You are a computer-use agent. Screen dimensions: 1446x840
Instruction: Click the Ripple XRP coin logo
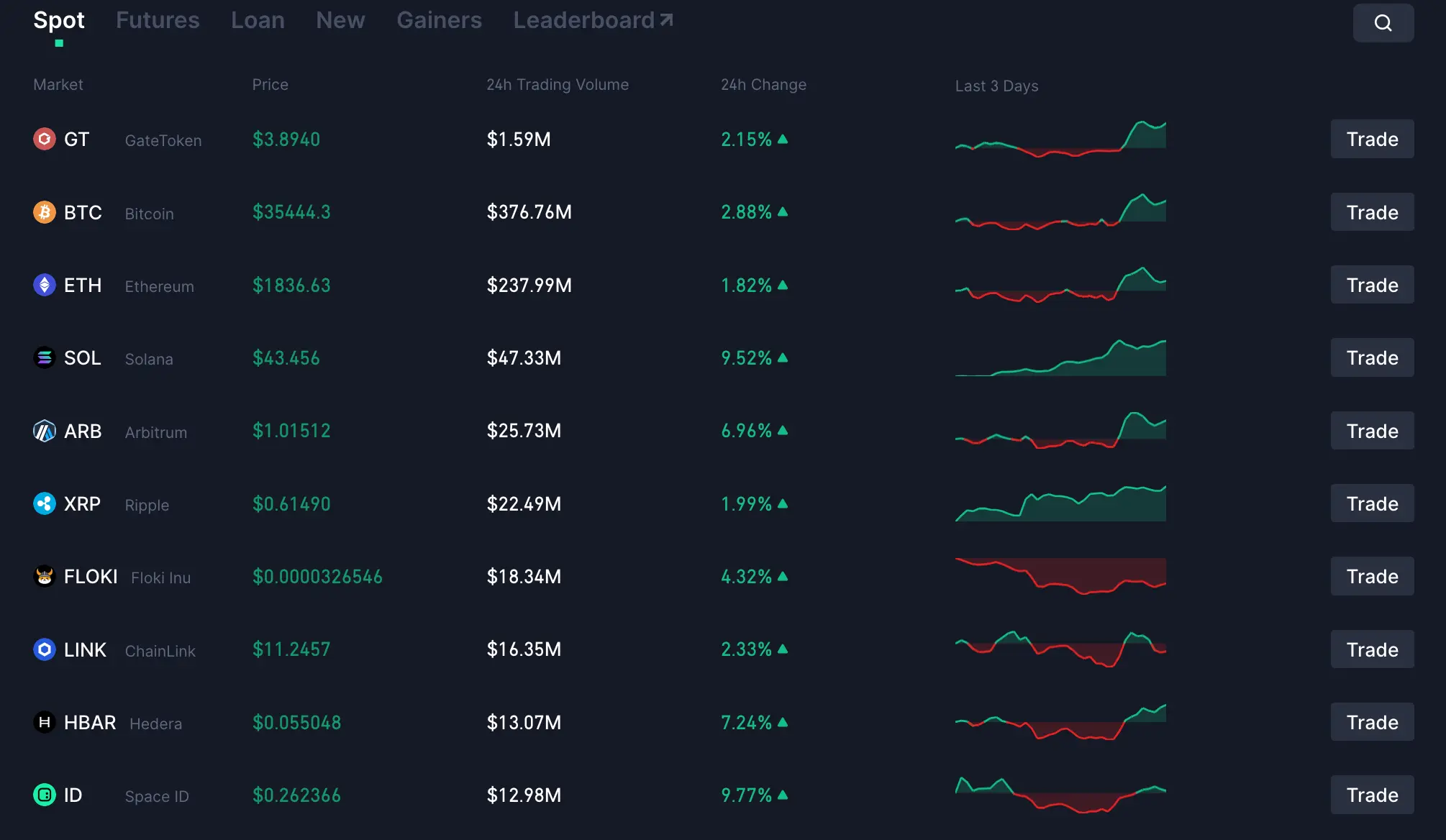point(45,503)
